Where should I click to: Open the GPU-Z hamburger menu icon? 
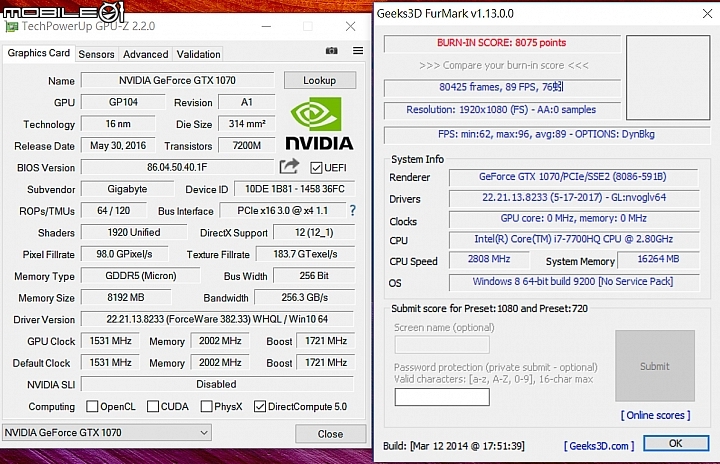point(358,51)
